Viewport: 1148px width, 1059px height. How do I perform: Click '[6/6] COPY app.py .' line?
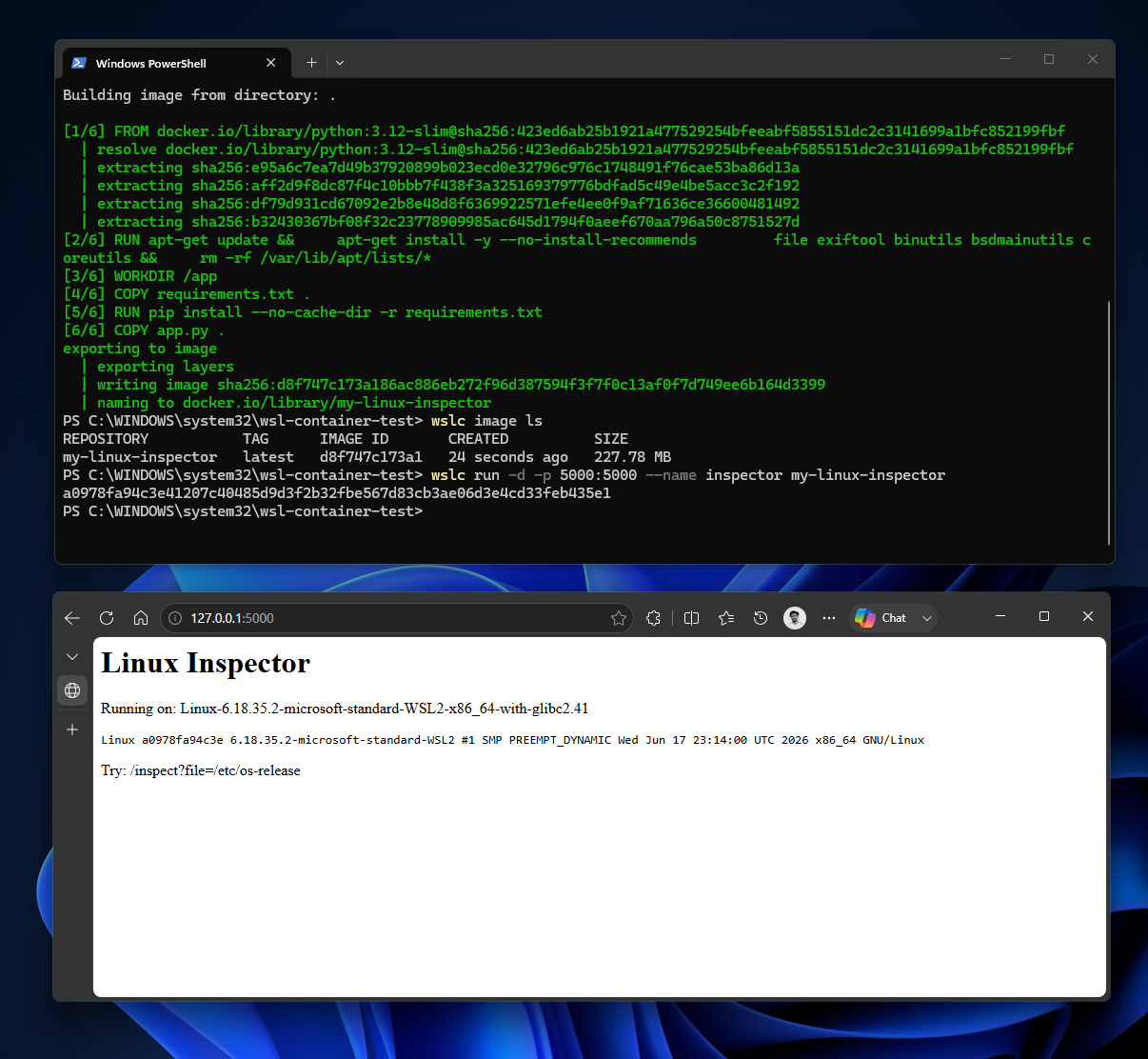pyautogui.click(x=144, y=330)
